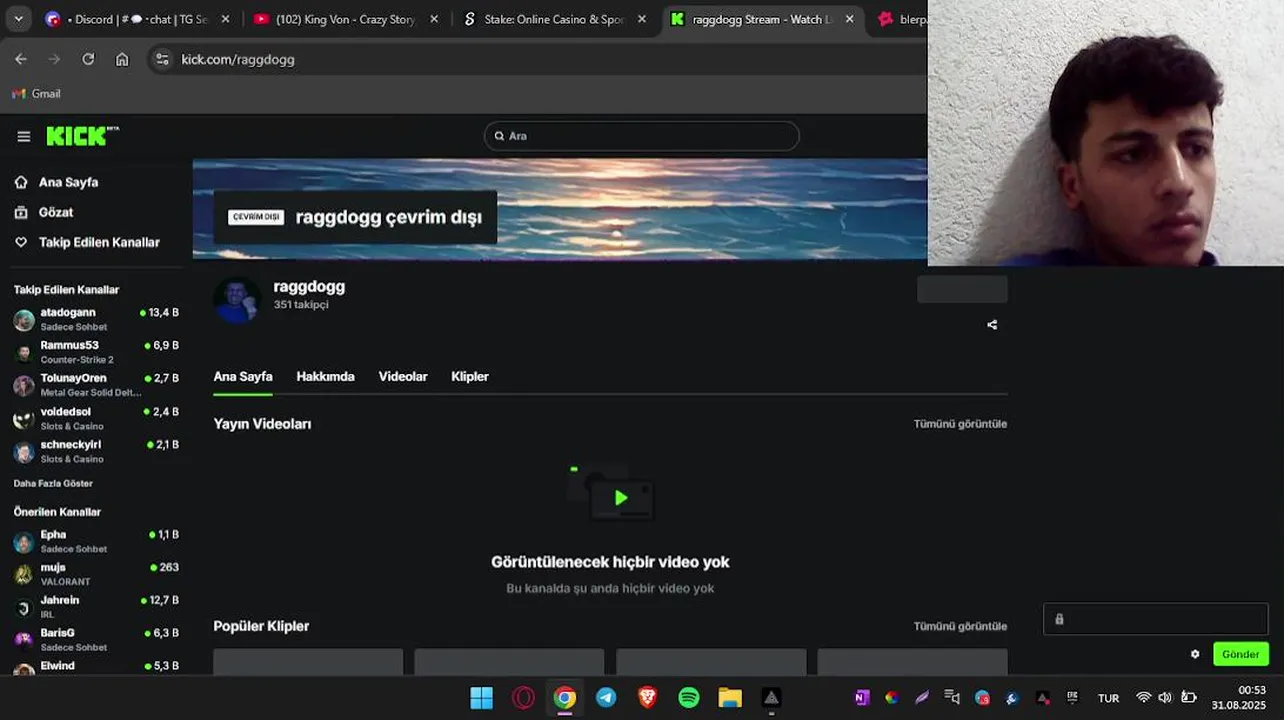Open BarisG recommended channel
This screenshot has height=720, width=1284.
click(x=96, y=640)
